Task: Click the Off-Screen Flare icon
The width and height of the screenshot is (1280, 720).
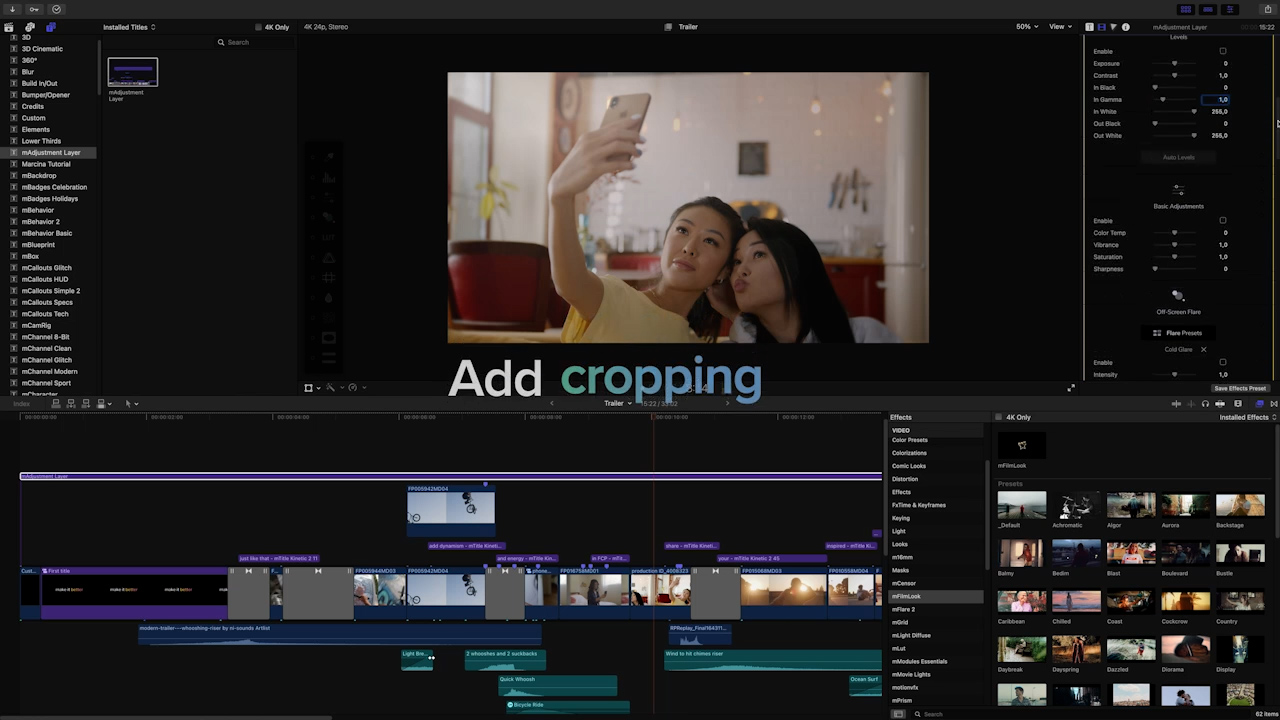Action: click(x=1178, y=295)
